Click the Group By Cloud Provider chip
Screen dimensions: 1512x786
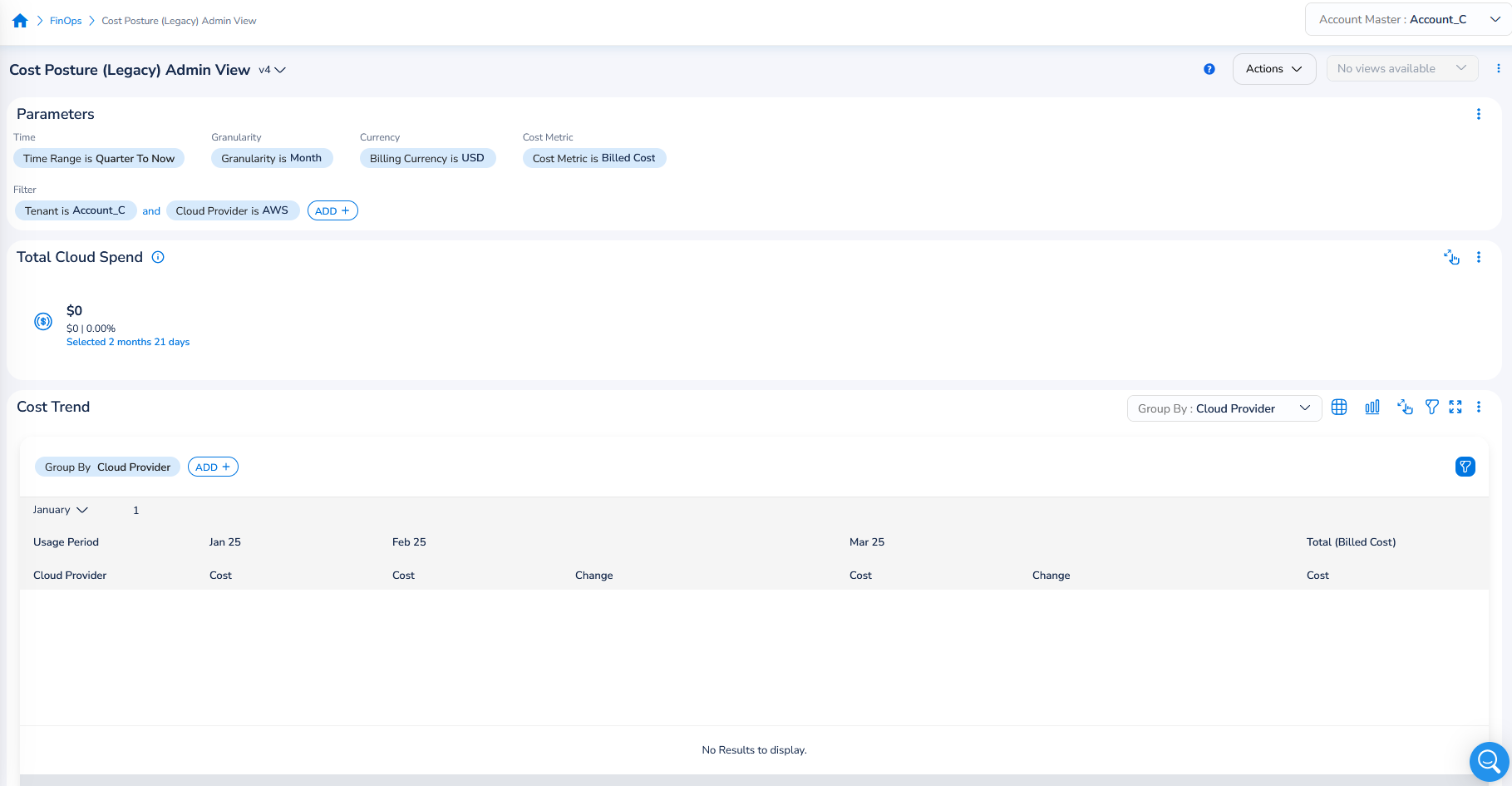108,467
